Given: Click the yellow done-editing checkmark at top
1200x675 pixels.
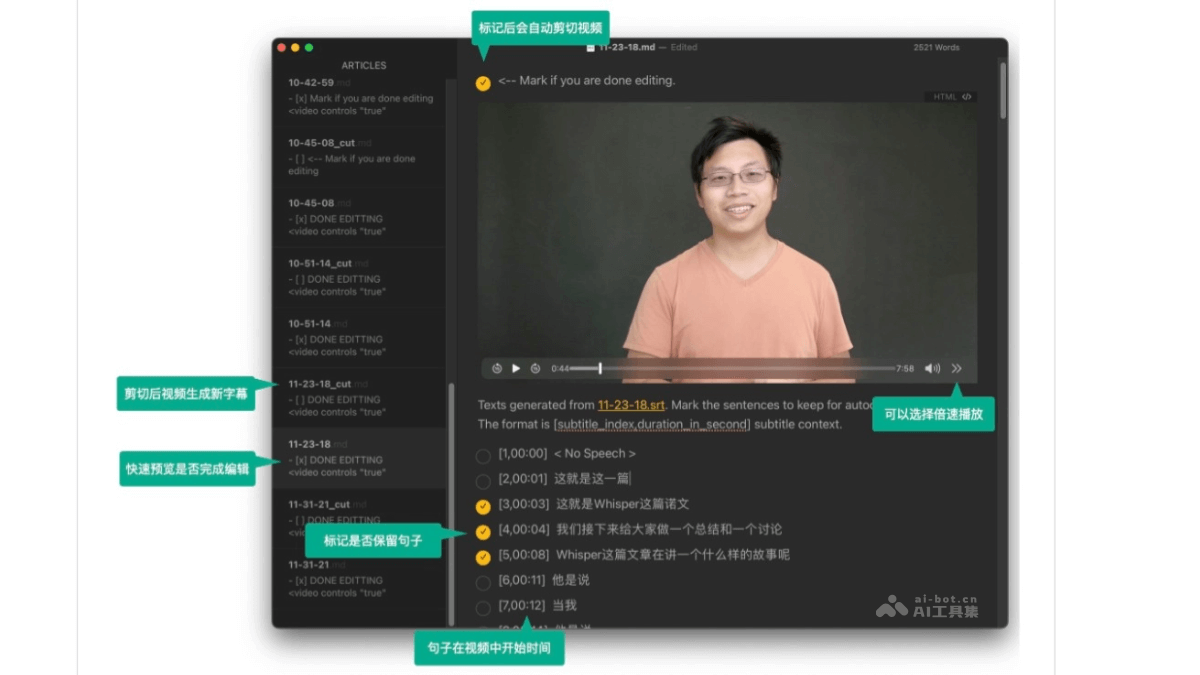Looking at the screenshot, I should [481, 83].
